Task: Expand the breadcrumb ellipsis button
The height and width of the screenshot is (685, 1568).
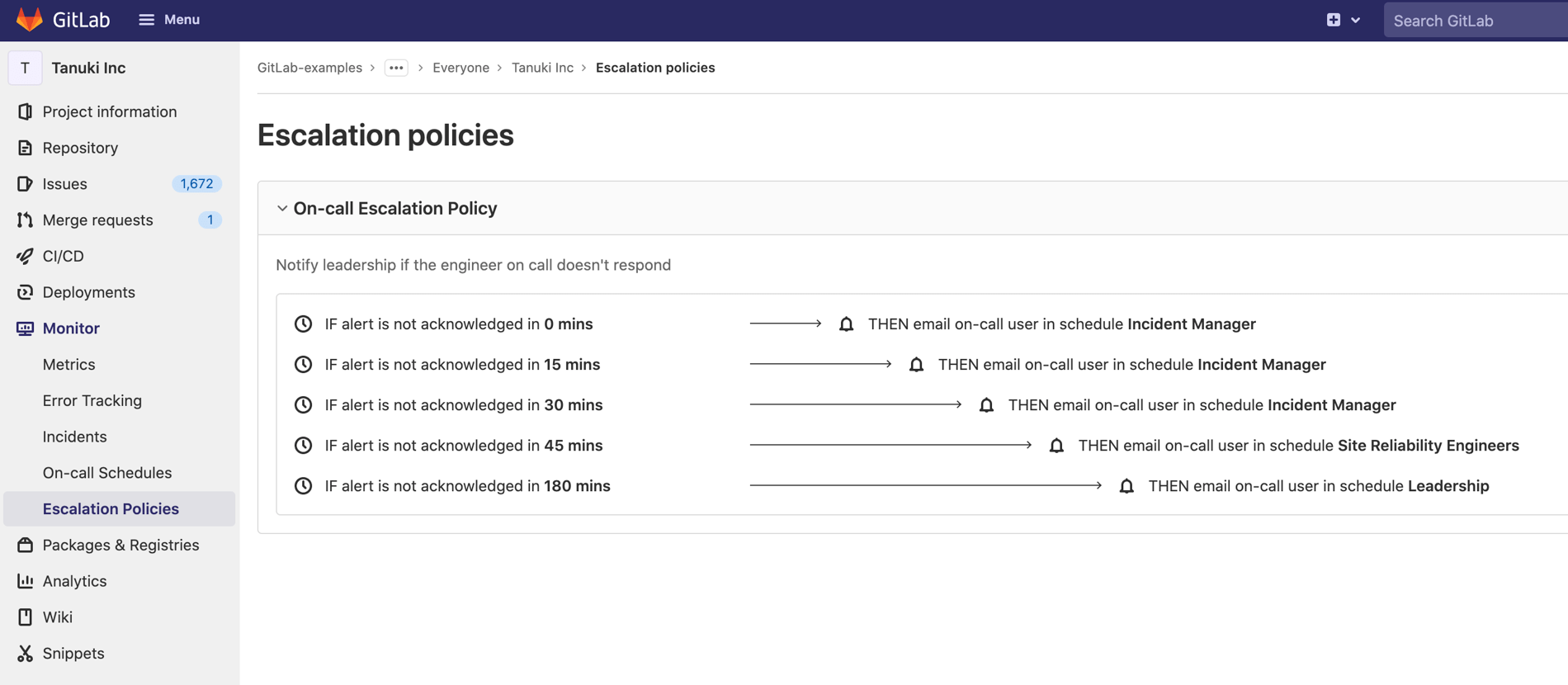Action: 396,68
